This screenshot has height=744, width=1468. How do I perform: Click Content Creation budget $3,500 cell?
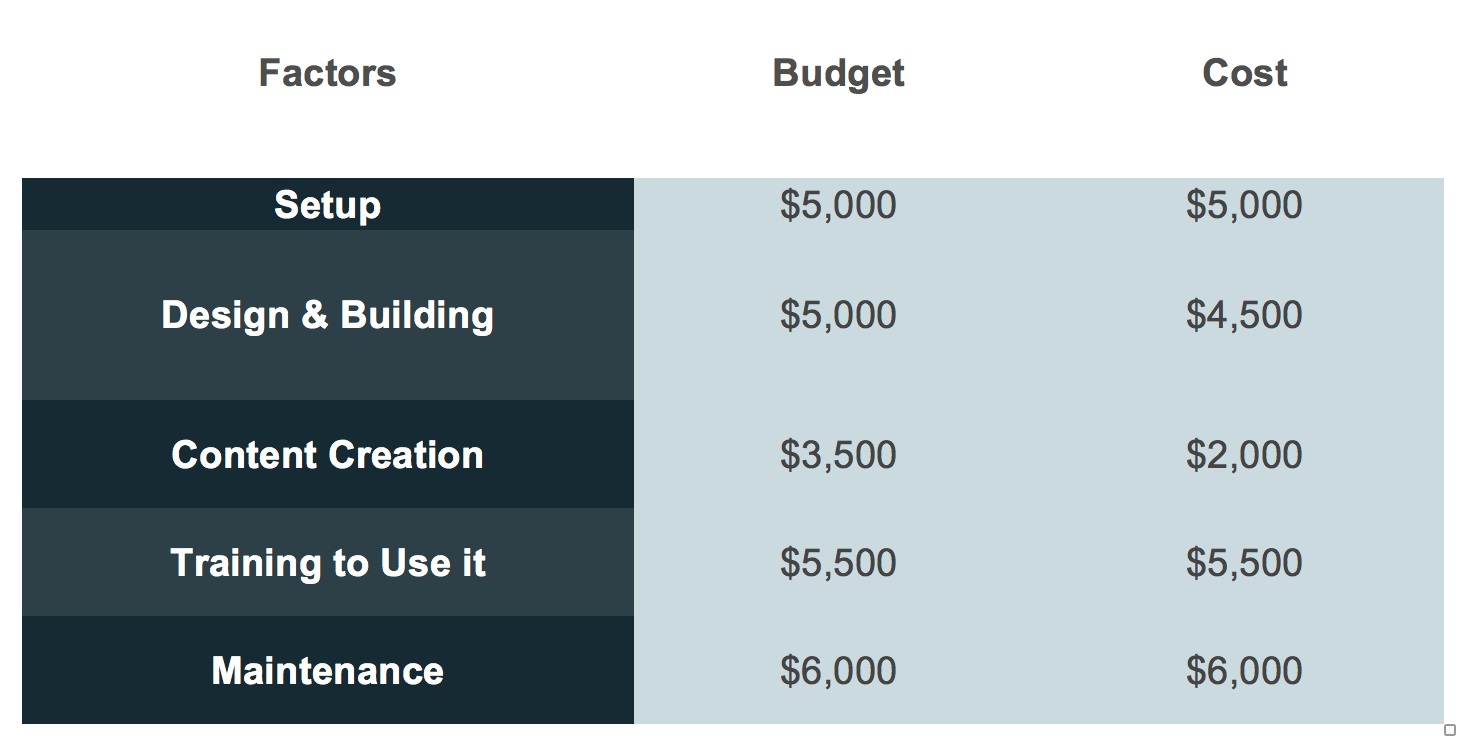pos(838,454)
